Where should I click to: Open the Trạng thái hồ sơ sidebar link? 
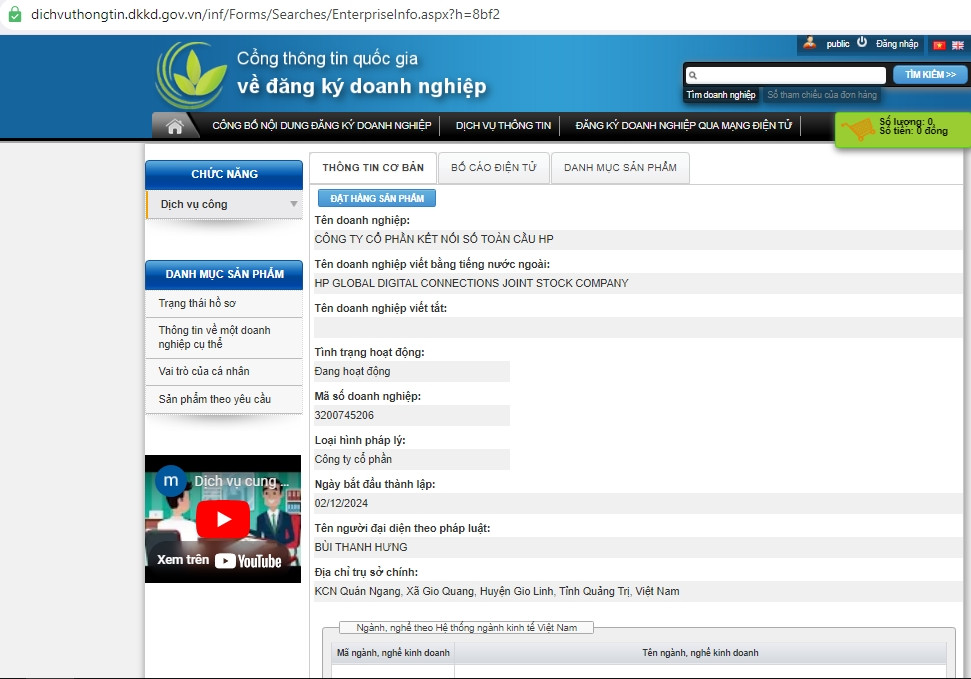click(197, 304)
